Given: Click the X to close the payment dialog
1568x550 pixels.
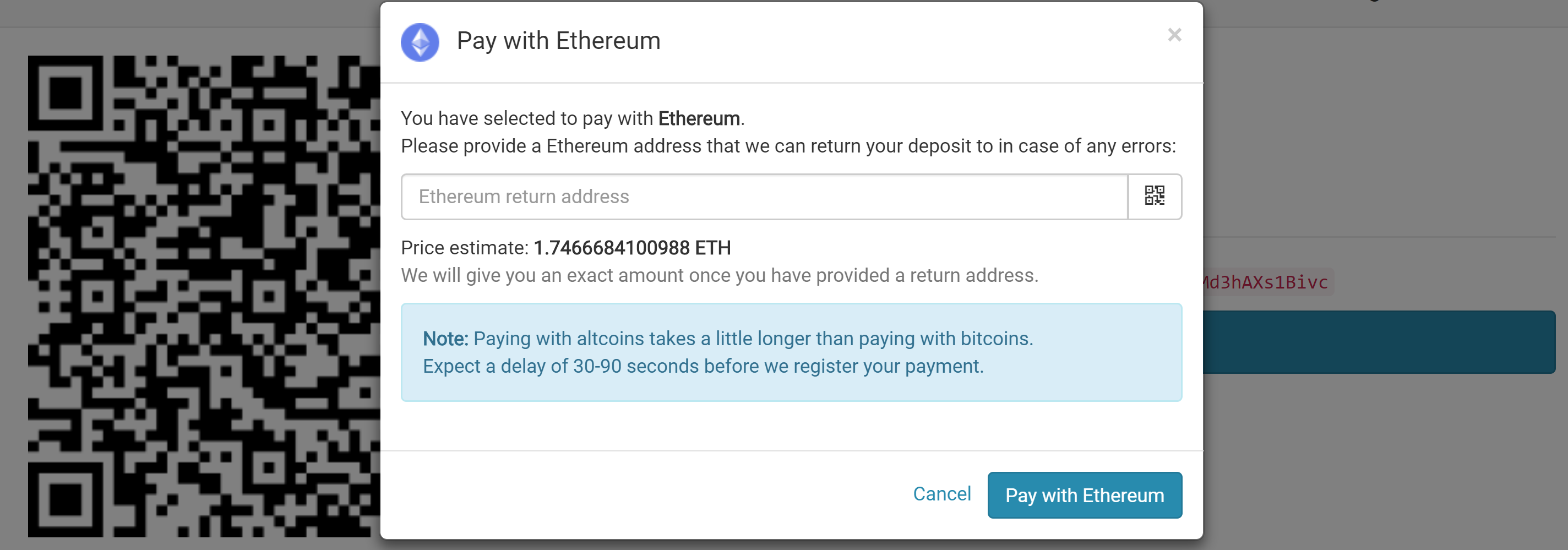Looking at the screenshot, I should click(1174, 35).
